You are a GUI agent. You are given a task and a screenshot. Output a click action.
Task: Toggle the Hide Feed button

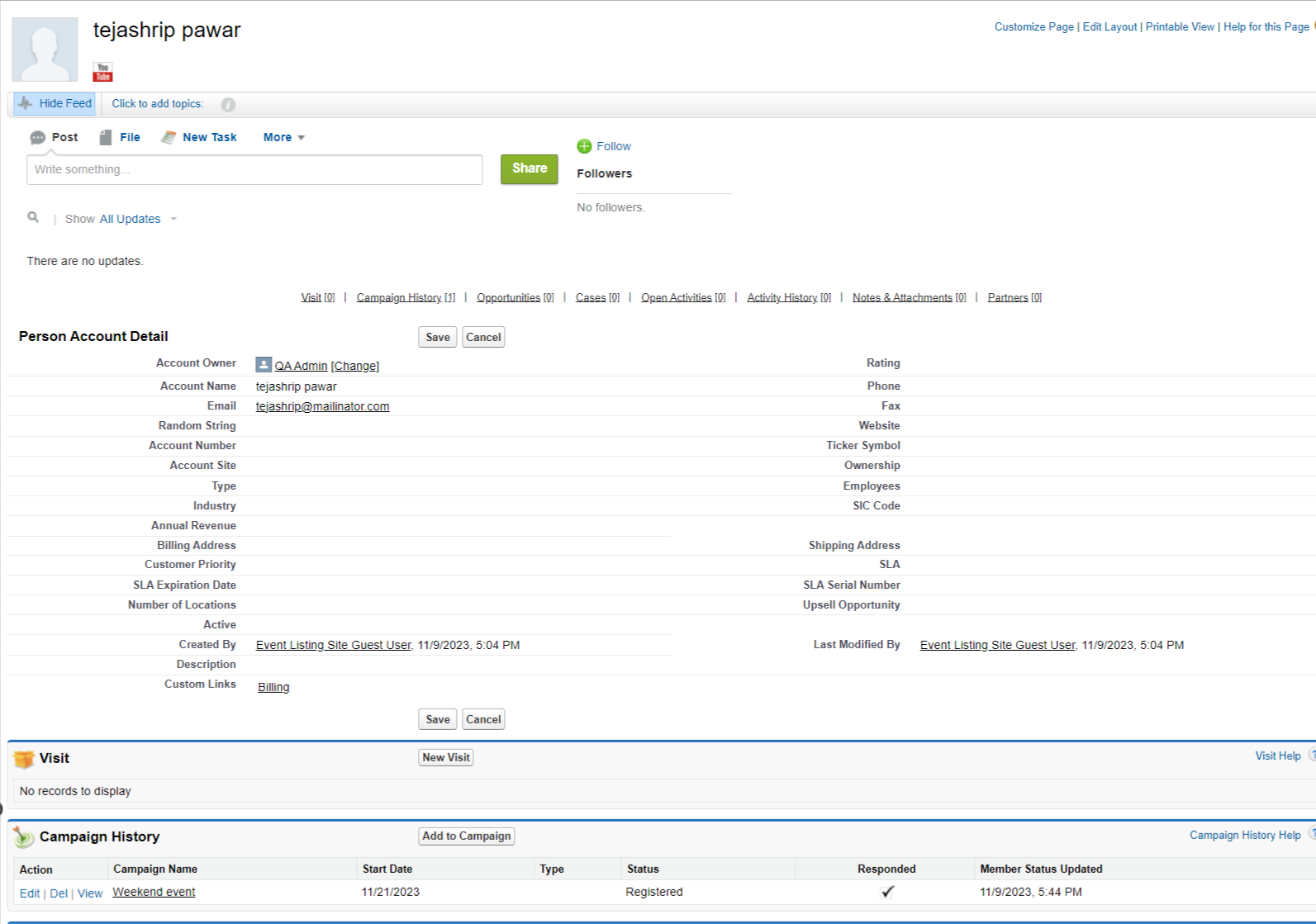(x=55, y=104)
